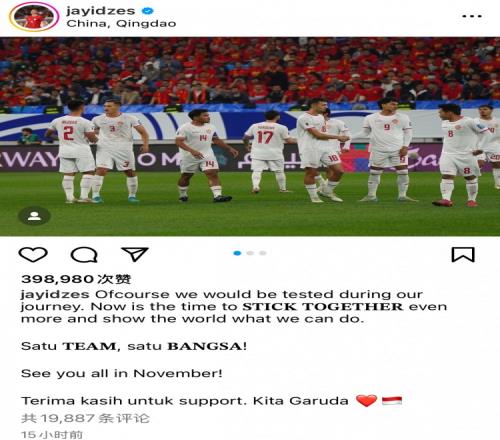The width and height of the screenshot is (500, 440).
Task: Select the first carousel dot indicator
Action: click(x=237, y=253)
